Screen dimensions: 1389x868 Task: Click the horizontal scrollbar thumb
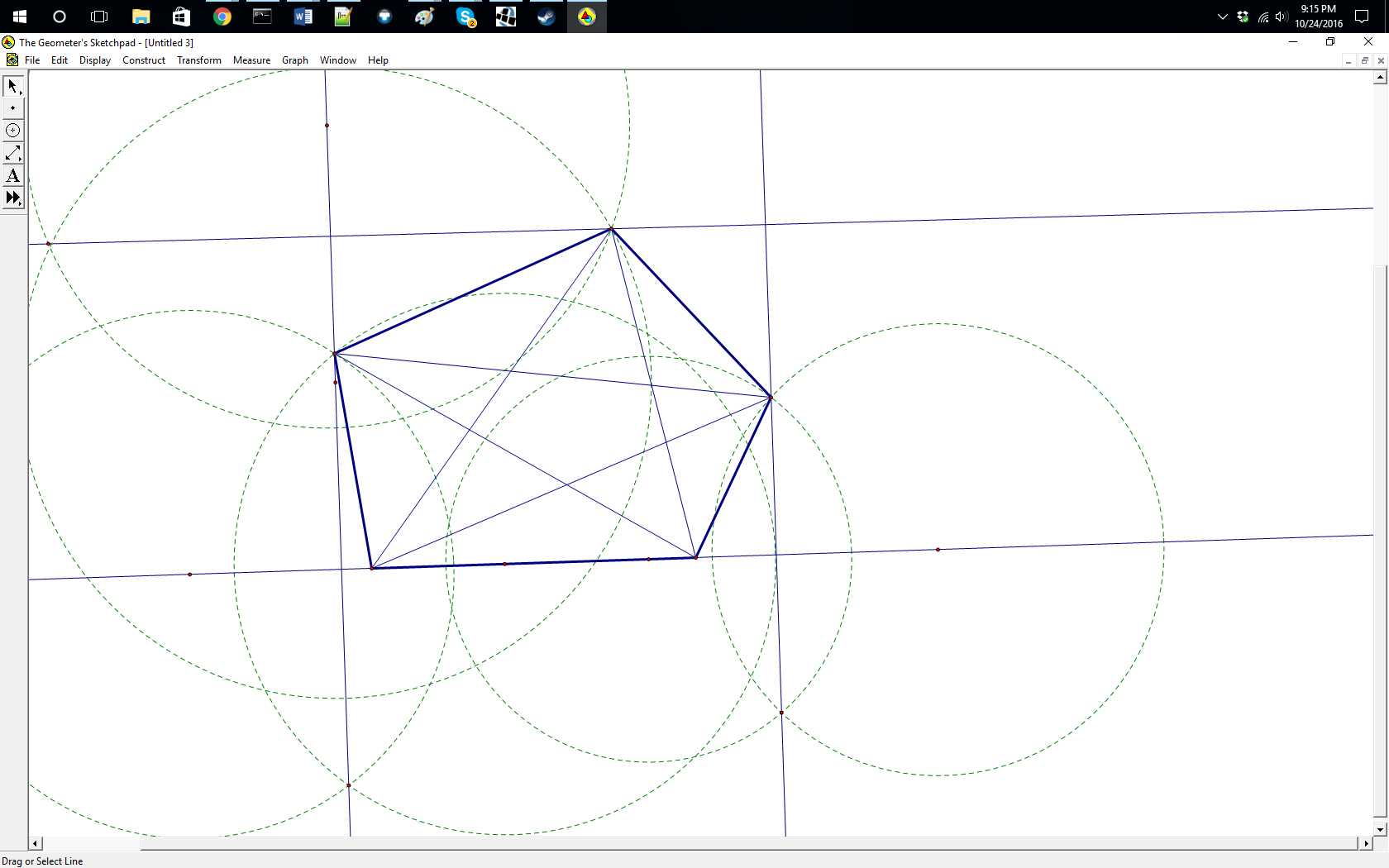point(748,843)
